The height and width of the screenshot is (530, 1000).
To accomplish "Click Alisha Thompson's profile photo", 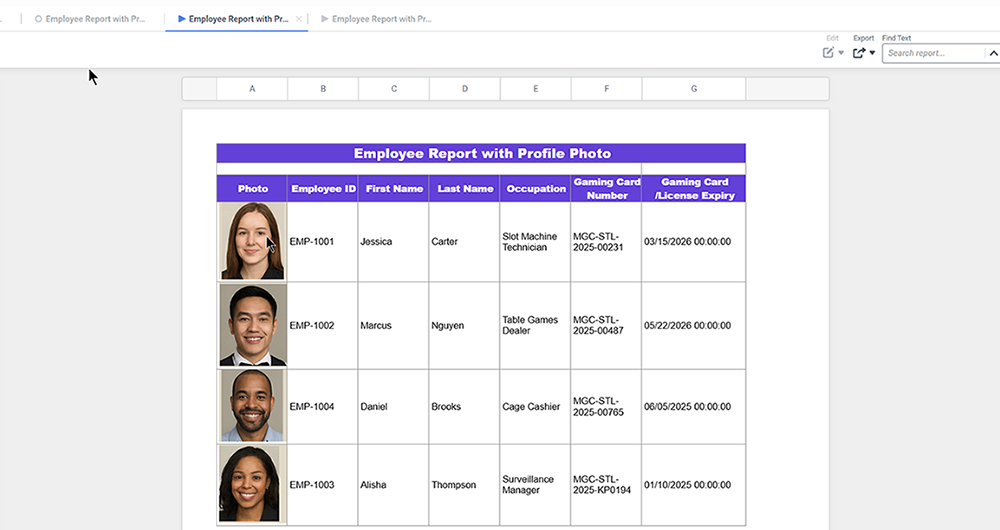I will coord(252,484).
